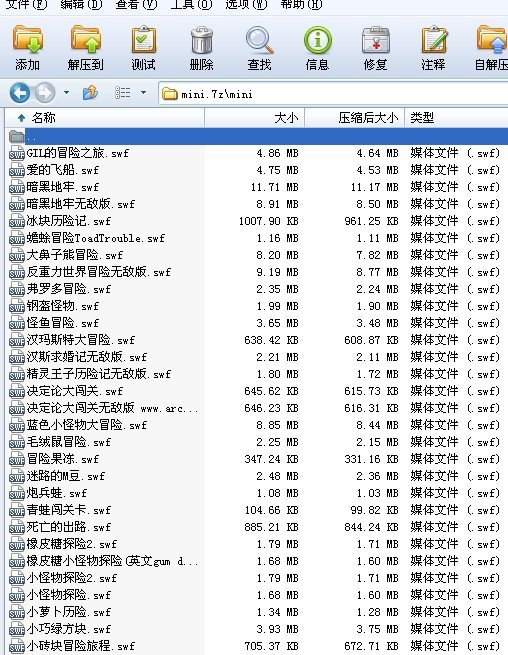Select the parent folder '..' row
The image size is (508, 655).
pos(258,136)
